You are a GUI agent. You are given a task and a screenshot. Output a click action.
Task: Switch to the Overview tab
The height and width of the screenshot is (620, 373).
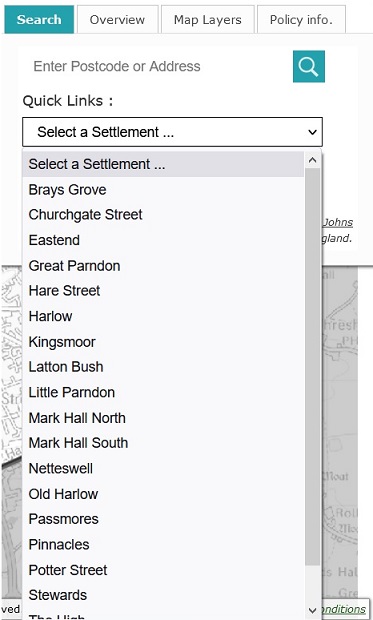point(117,20)
